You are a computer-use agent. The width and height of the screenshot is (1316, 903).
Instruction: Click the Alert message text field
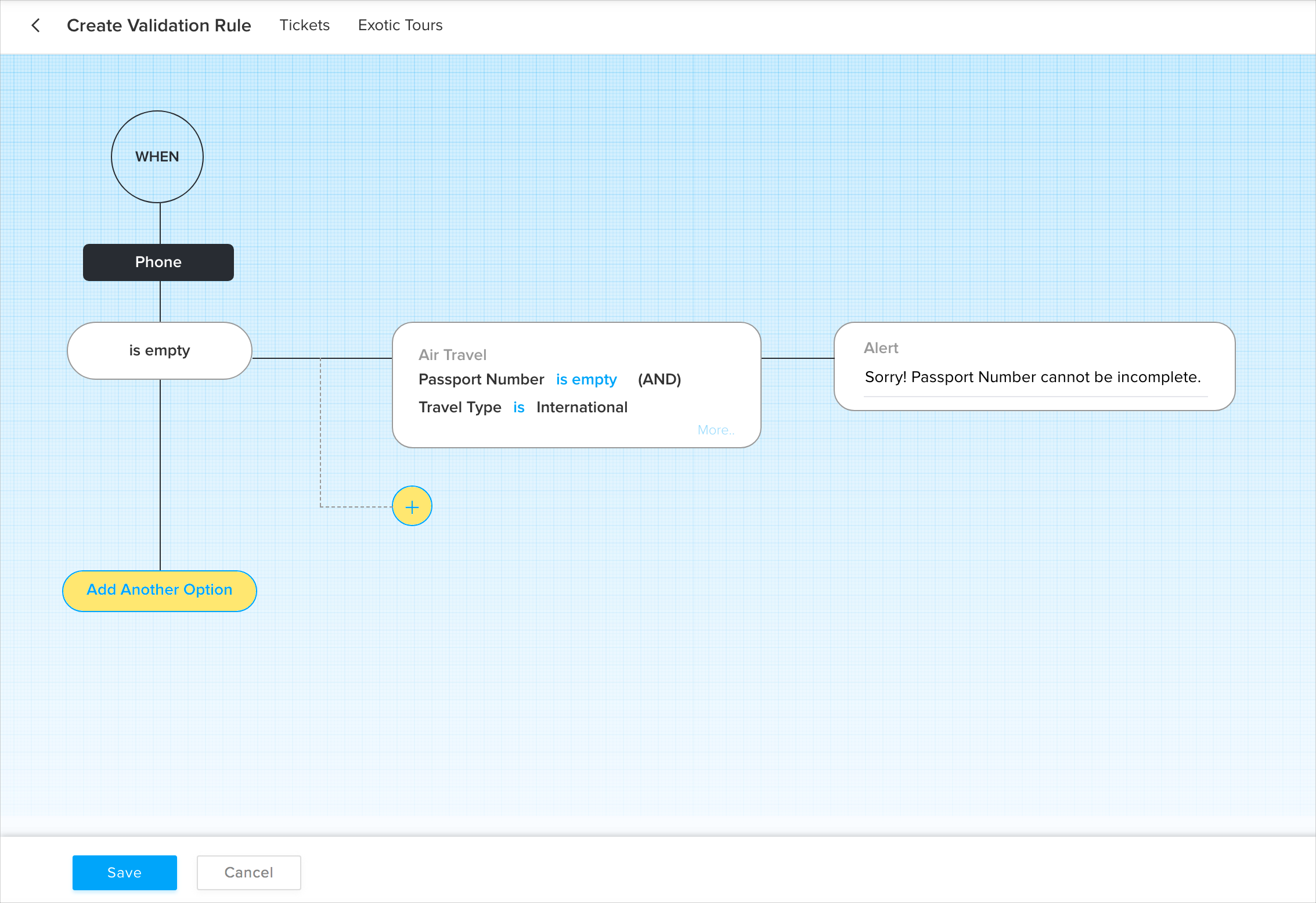click(1032, 377)
